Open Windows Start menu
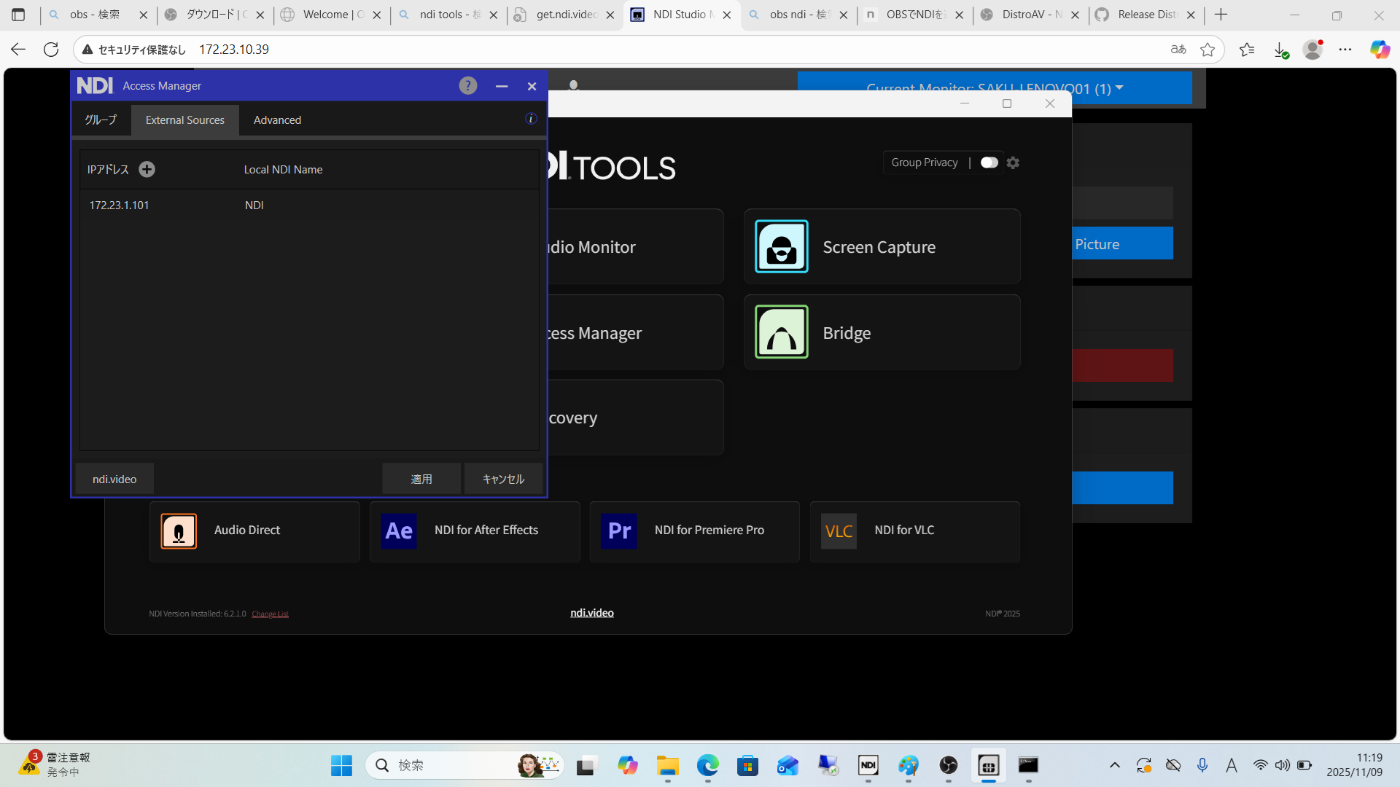The width and height of the screenshot is (1400, 787). click(x=342, y=765)
